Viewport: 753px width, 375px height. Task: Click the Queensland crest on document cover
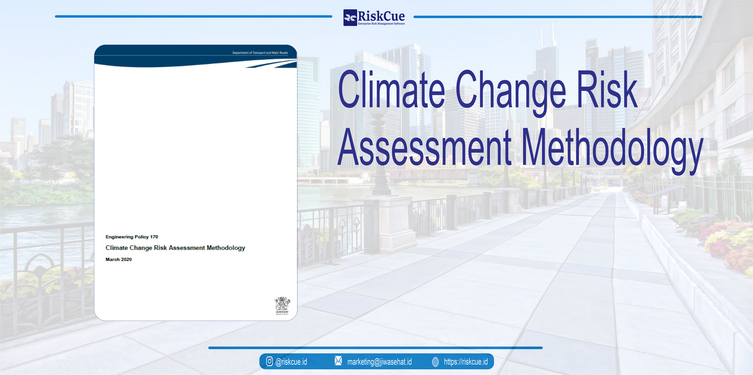click(x=282, y=305)
